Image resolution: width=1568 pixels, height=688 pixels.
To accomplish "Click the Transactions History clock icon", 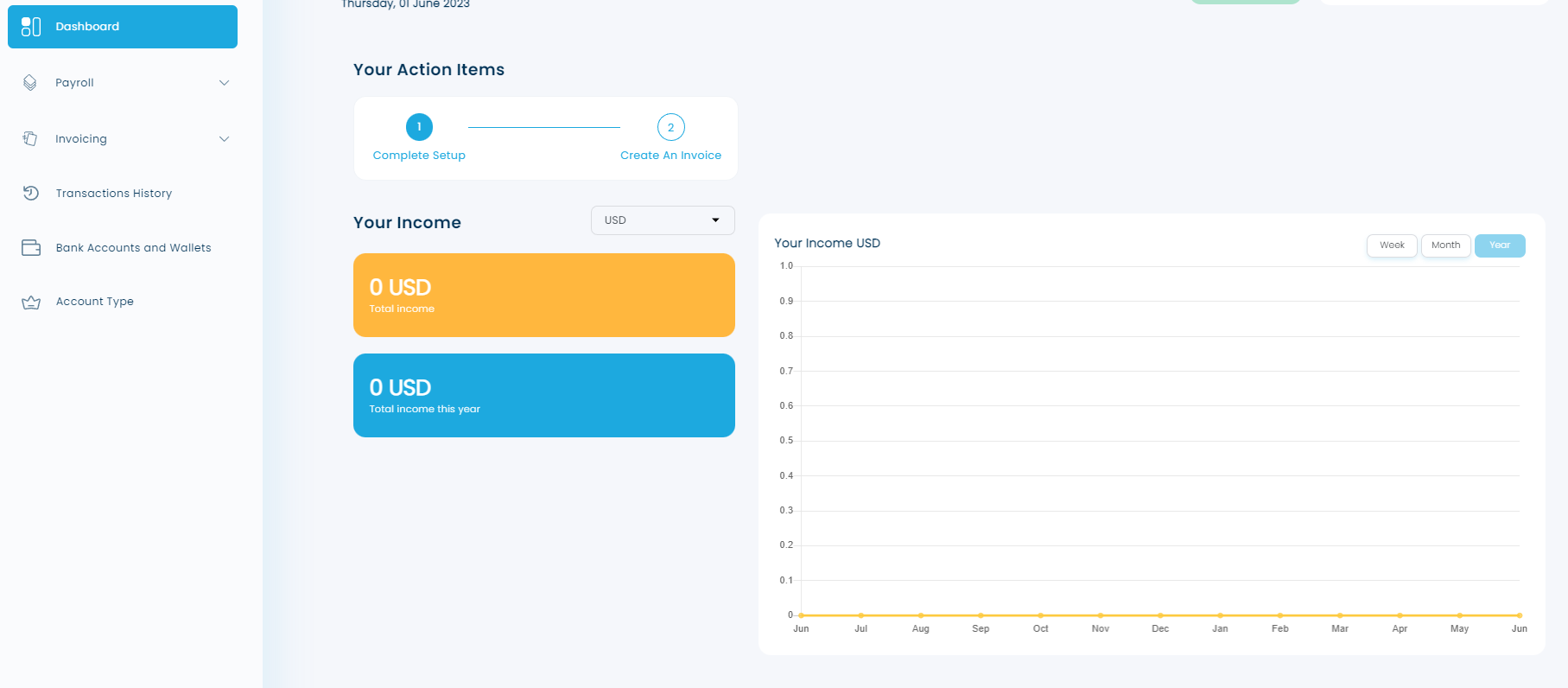I will click(31, 193).
